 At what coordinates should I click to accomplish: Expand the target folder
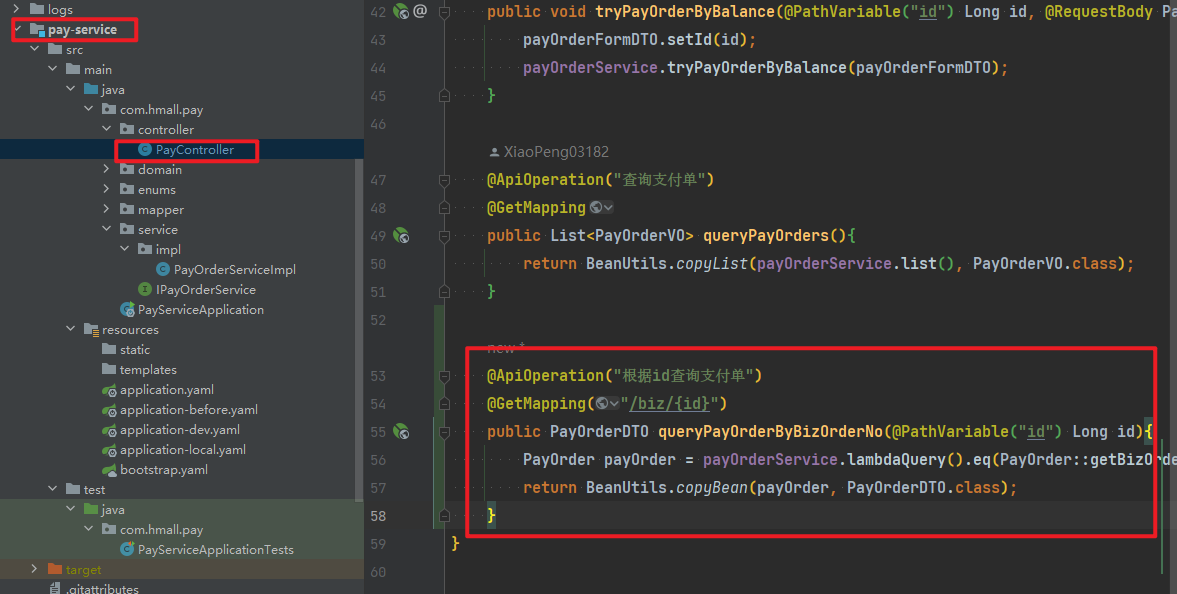[x=35, y=569]
